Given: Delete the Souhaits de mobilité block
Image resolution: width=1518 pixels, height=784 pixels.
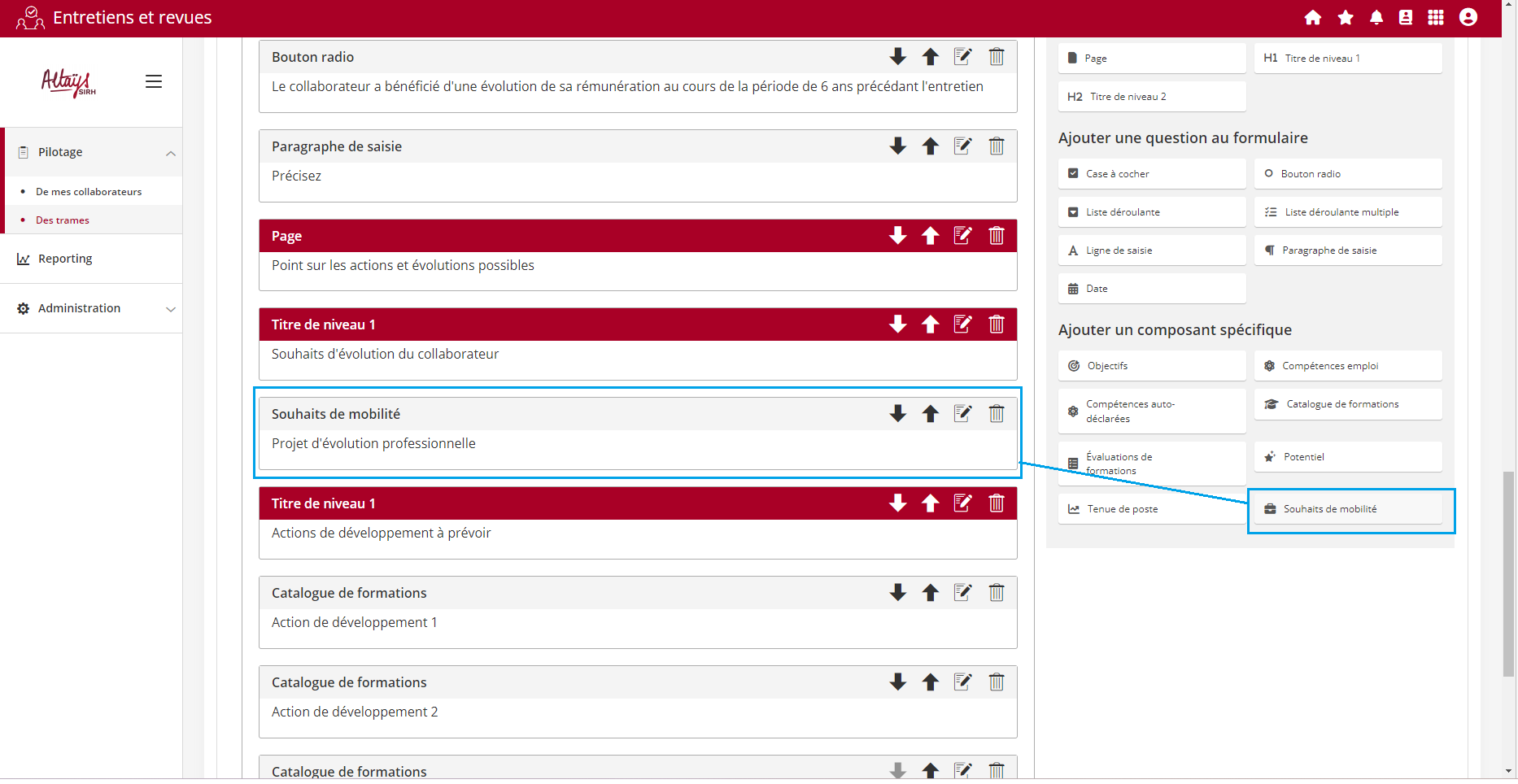Looking at the screenshot, I should click(x=997, y=414).
